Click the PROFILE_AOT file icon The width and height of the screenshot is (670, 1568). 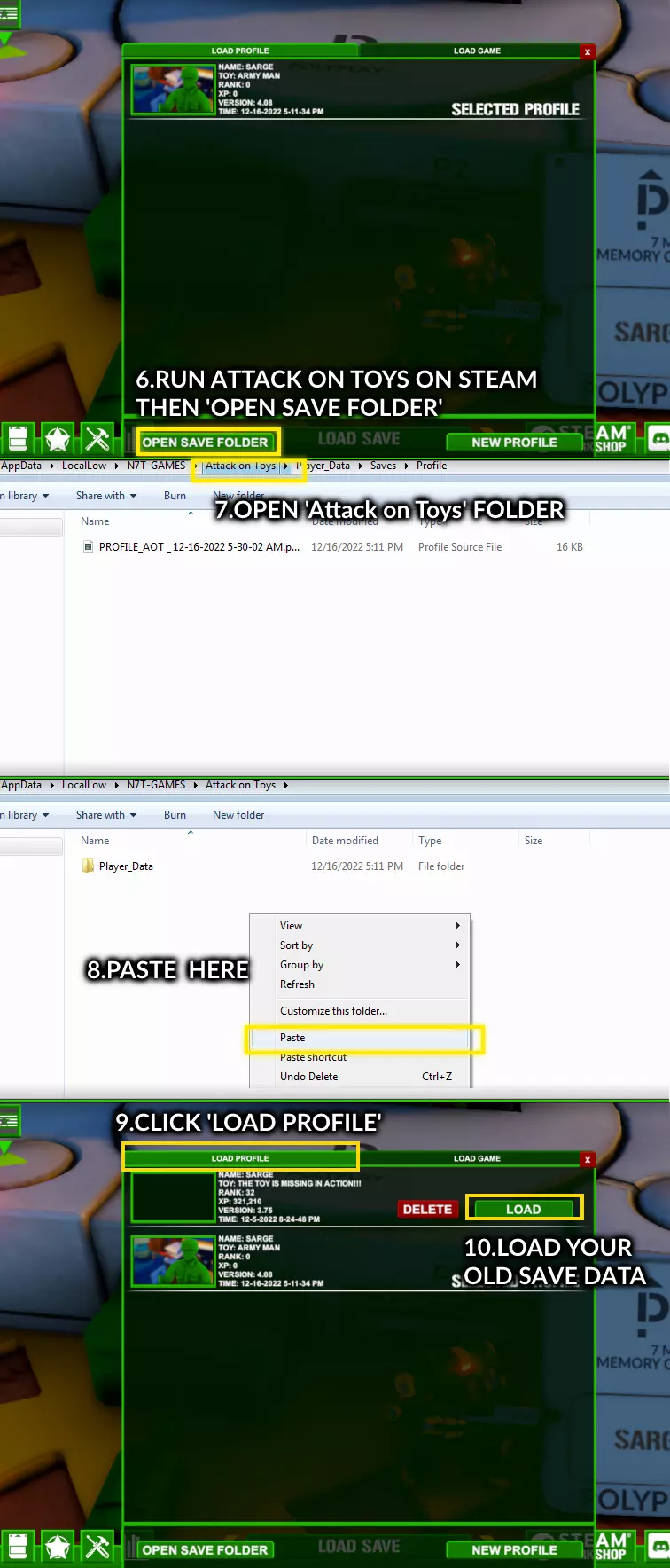[x=88, y=546]
